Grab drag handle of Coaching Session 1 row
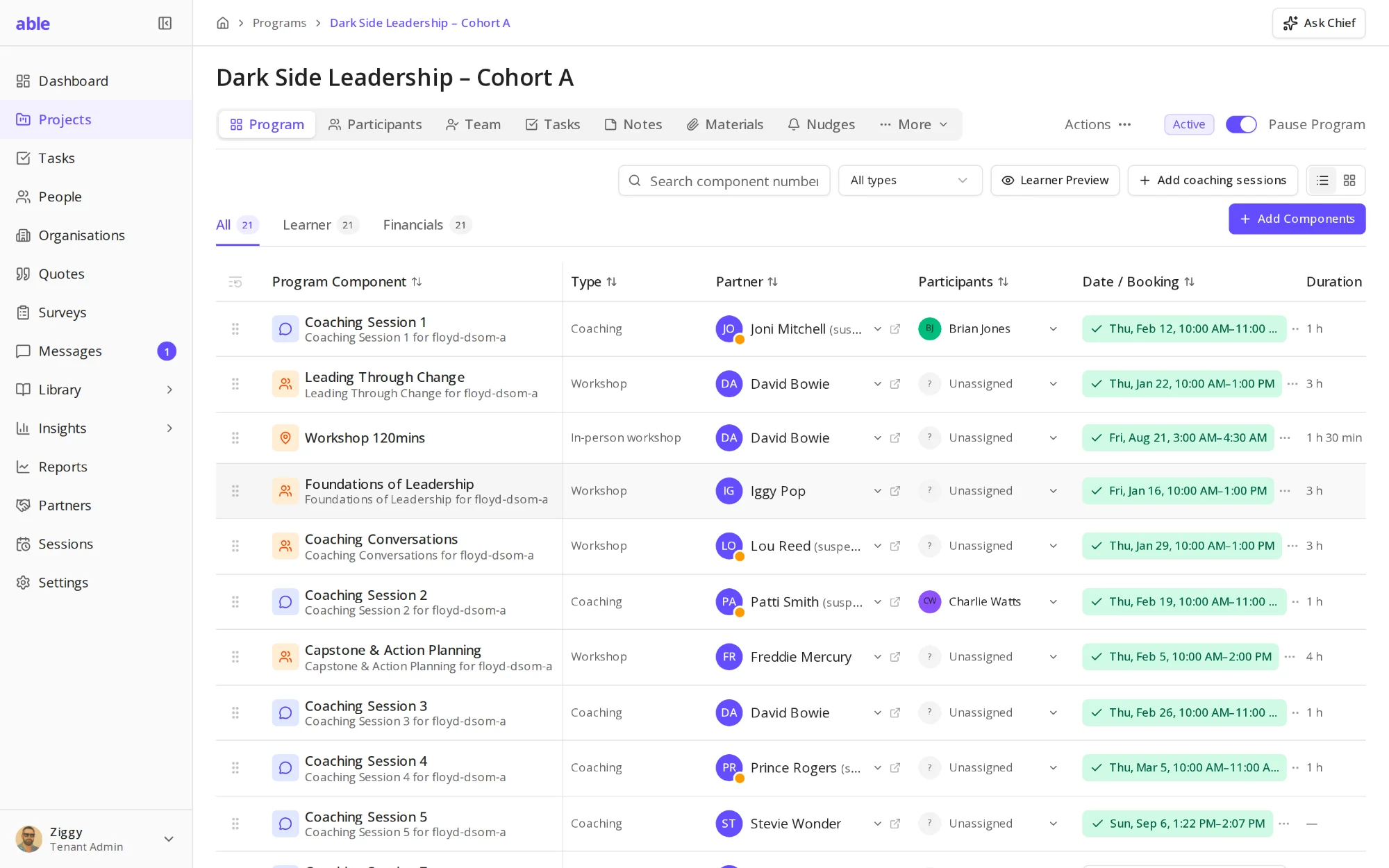Viewport: 1389px width, 868px height. click(x=235, y=329)
